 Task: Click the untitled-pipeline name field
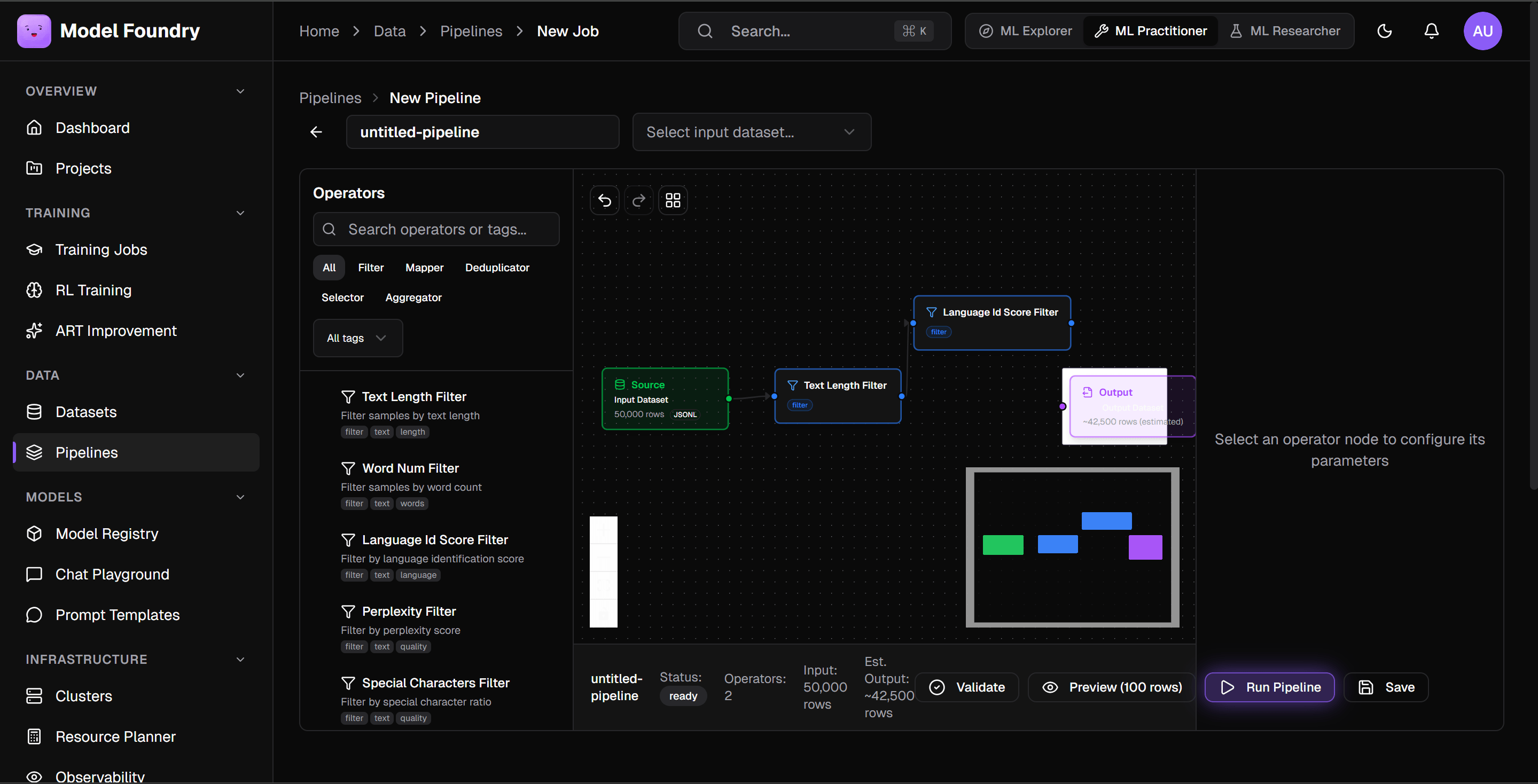tap(482, 132)
